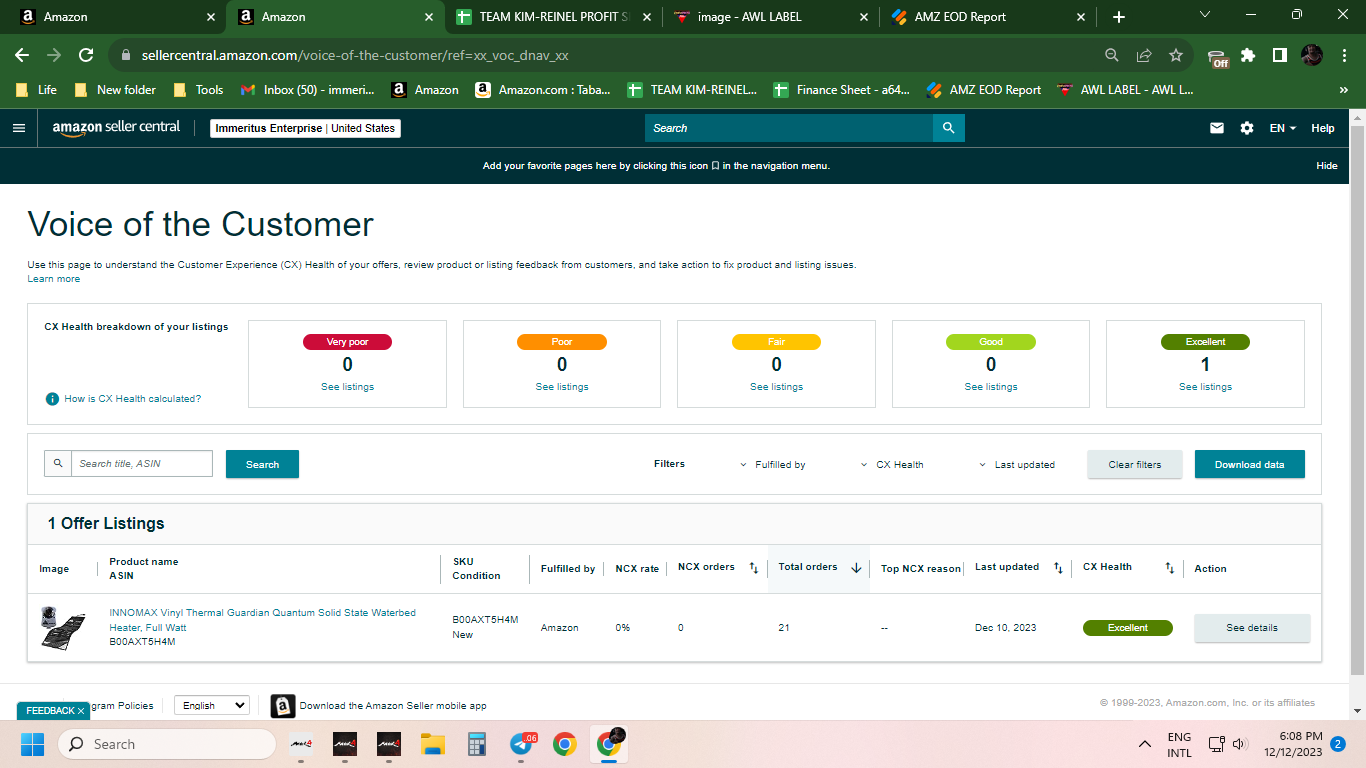Sort by NCX orders arrows icon
This screenshot has width=1366, height=768.
point(754,568)
